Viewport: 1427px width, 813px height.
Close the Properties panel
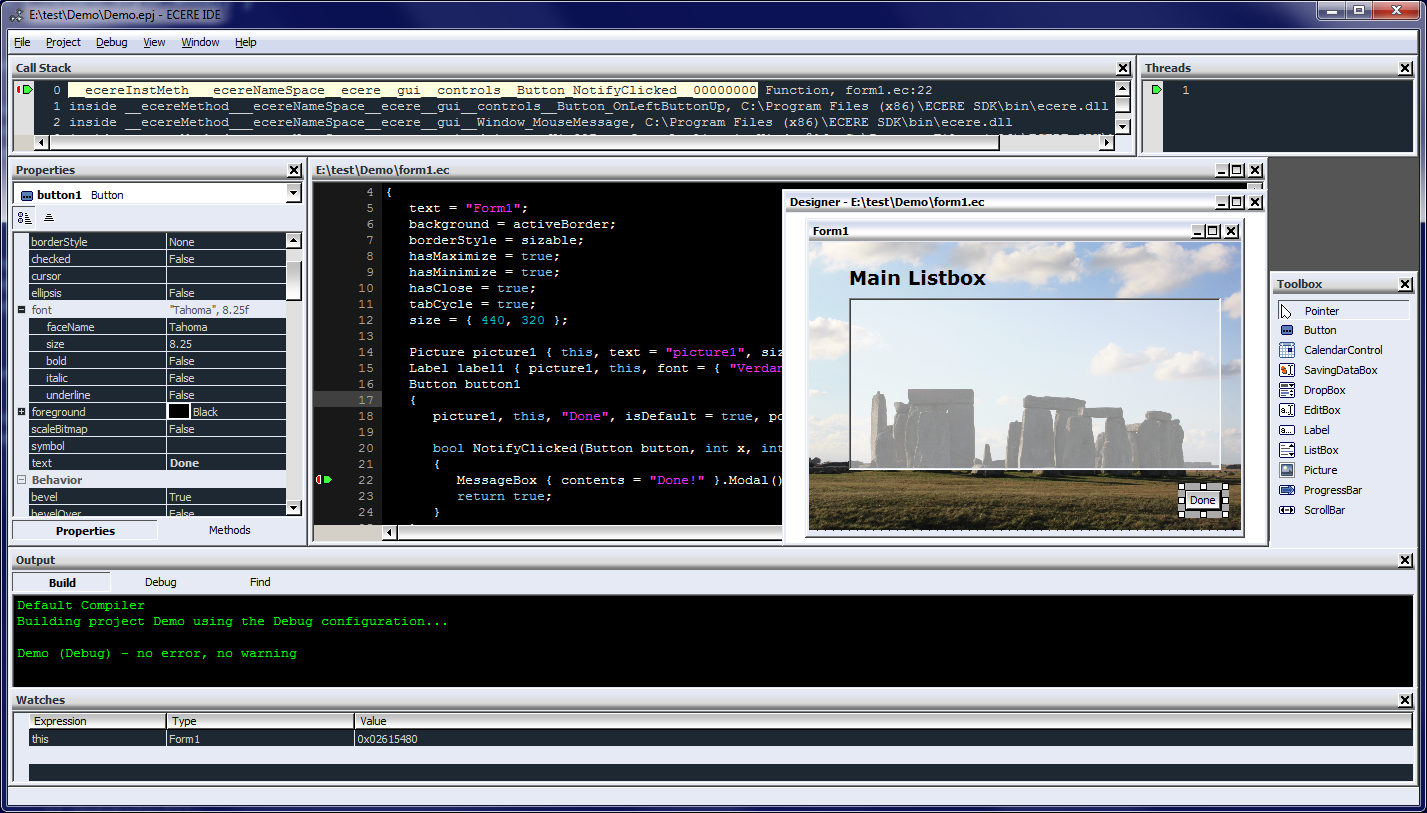(x=294, y=170)
